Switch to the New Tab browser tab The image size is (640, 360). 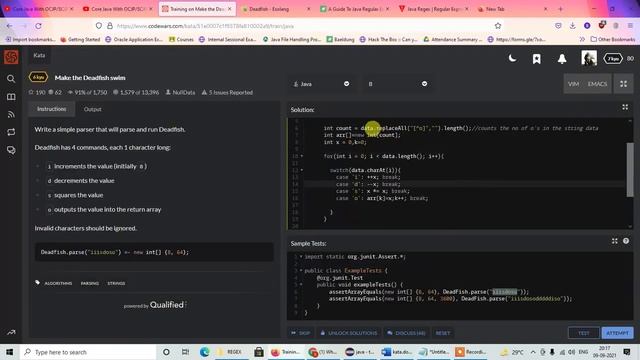(x=513, y=9)
